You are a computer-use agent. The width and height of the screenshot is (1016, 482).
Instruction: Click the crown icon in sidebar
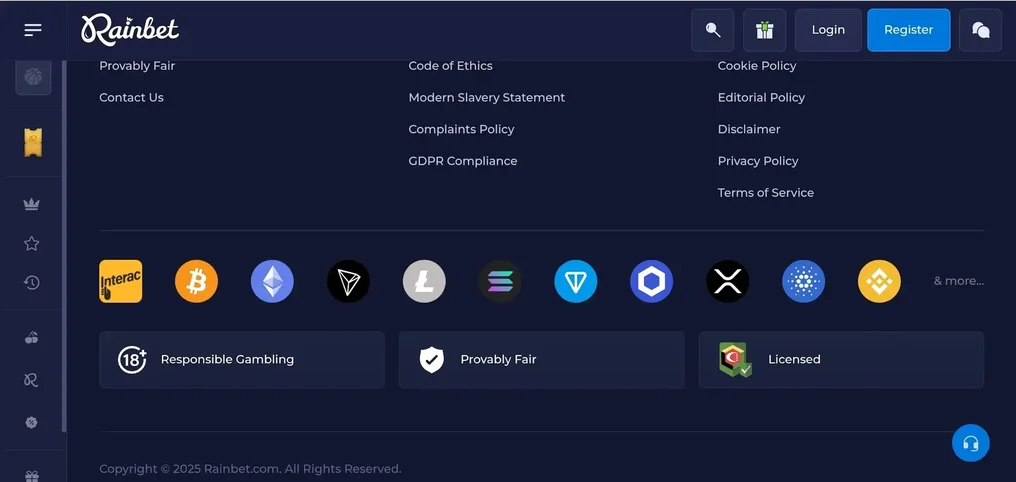click(32, 204)
